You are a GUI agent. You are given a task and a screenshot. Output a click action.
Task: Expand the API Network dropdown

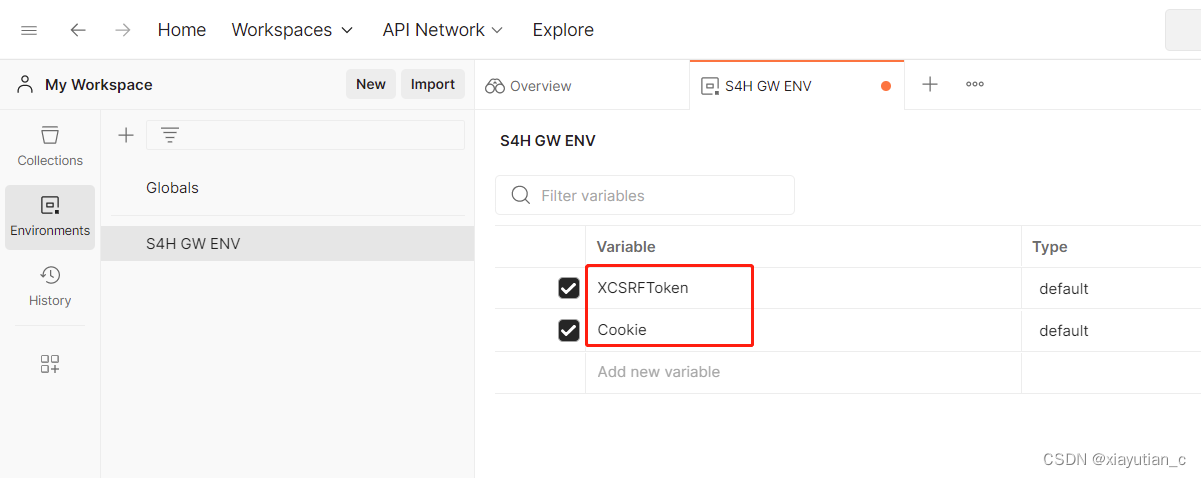443,30
